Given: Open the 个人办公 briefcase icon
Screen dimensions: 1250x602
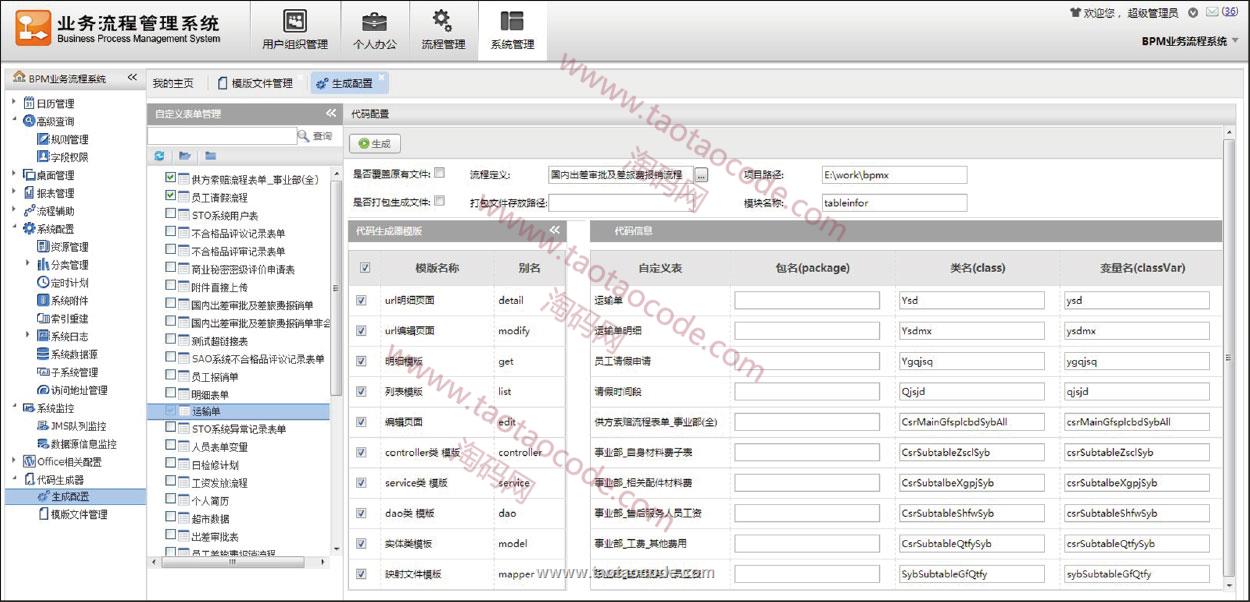Looking at the screenshot, I should click(374, 22).
